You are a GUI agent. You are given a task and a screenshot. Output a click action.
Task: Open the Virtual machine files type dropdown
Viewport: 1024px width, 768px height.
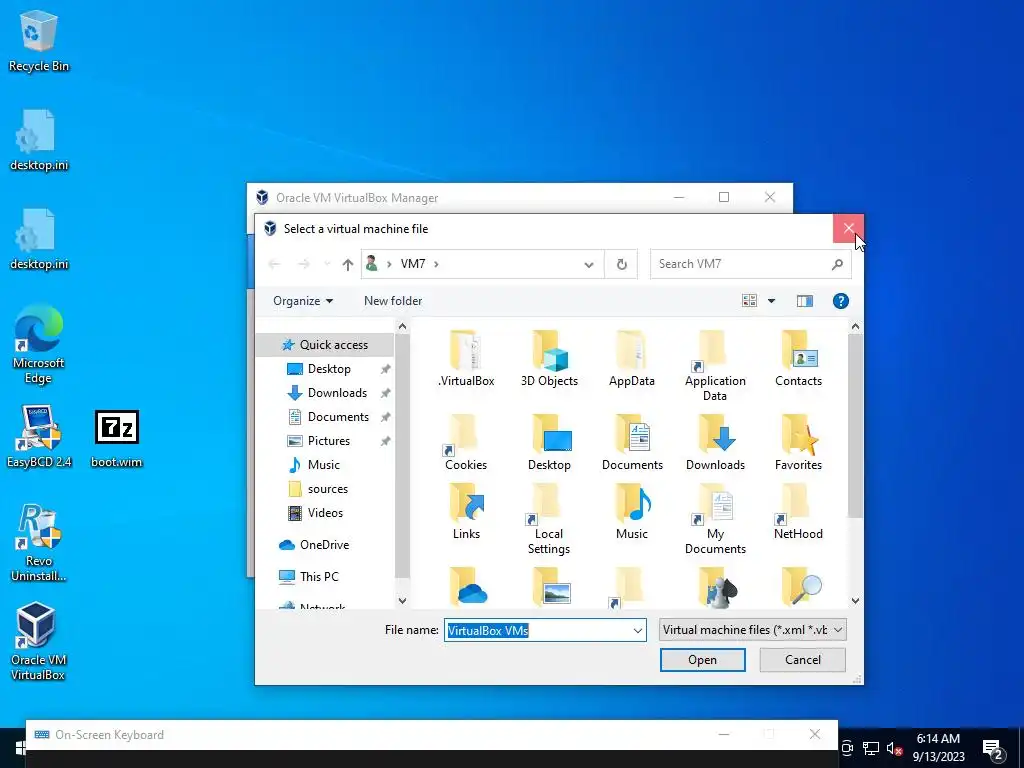[x=838, y=630]
